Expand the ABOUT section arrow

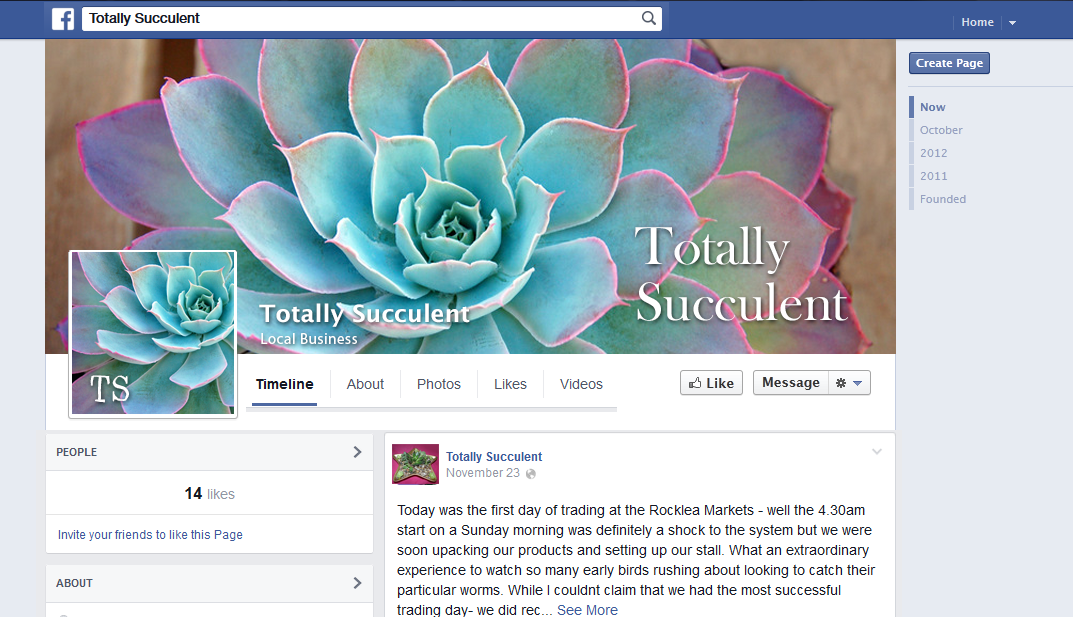pyautogui.click(x=357, y=583)
